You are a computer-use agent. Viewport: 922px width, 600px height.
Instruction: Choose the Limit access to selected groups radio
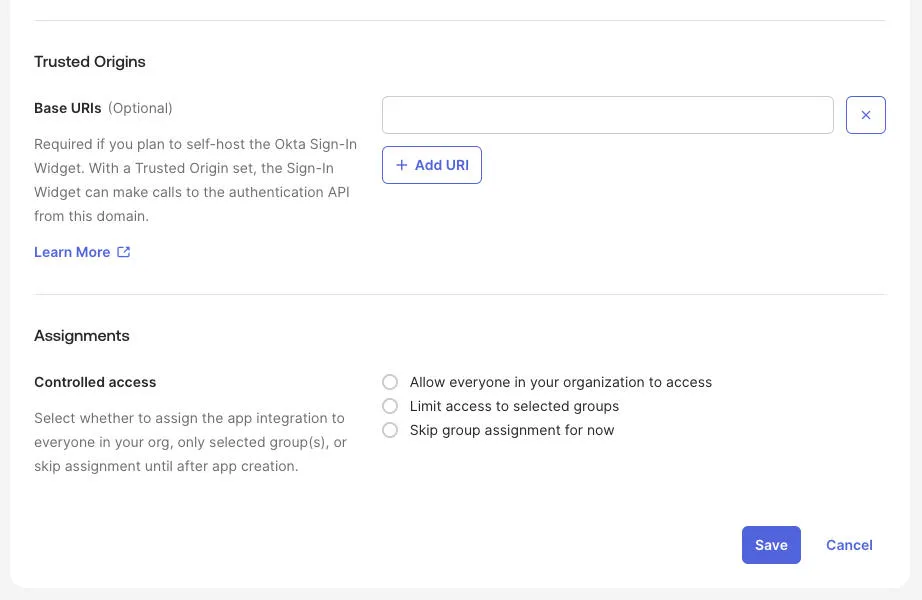click(x=390, y=406)
